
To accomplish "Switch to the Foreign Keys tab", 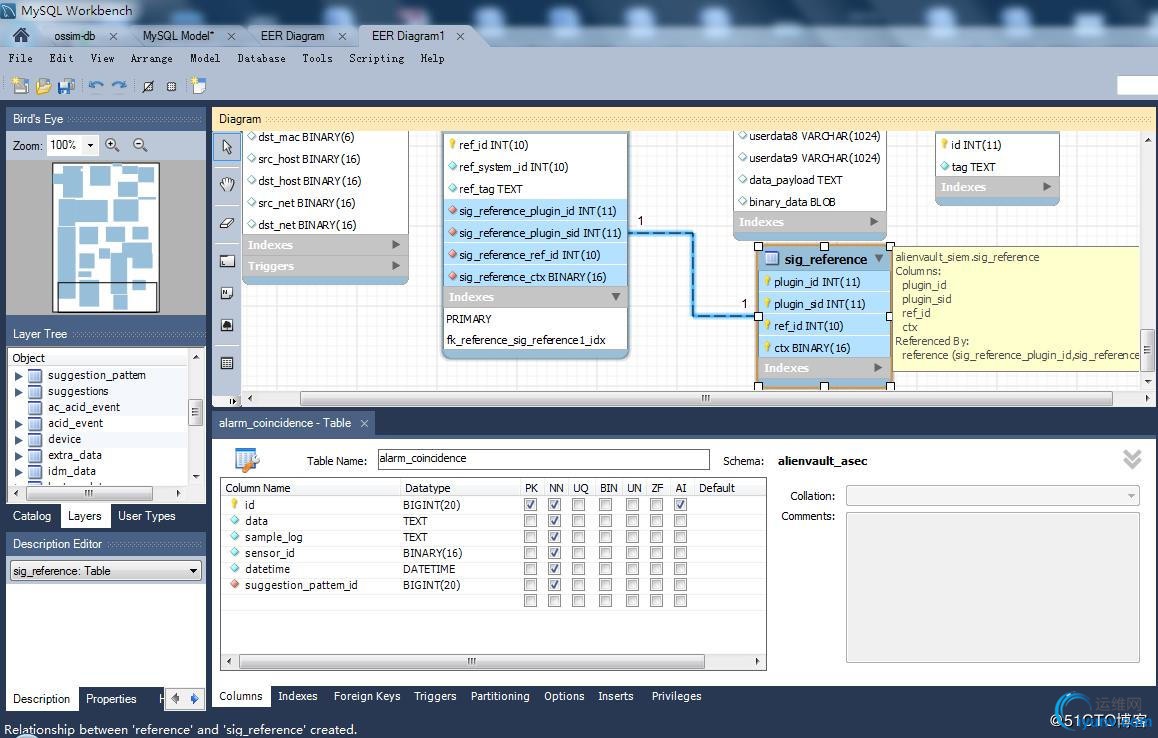I will point(366,696).
